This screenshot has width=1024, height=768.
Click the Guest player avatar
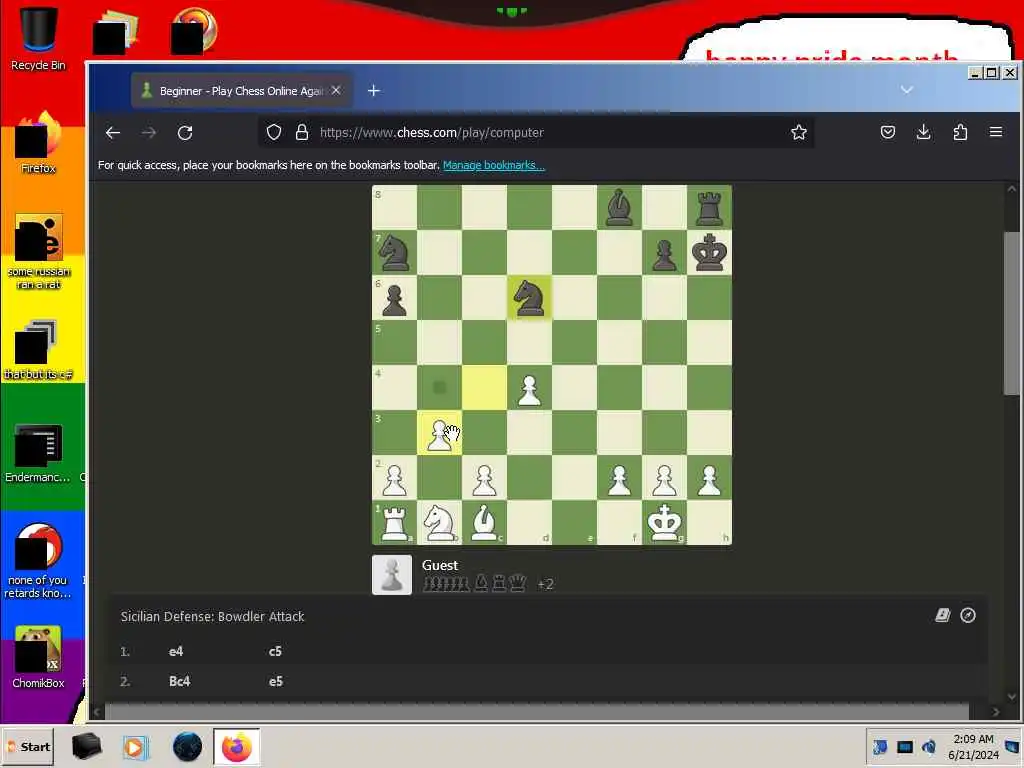(392, 575)
